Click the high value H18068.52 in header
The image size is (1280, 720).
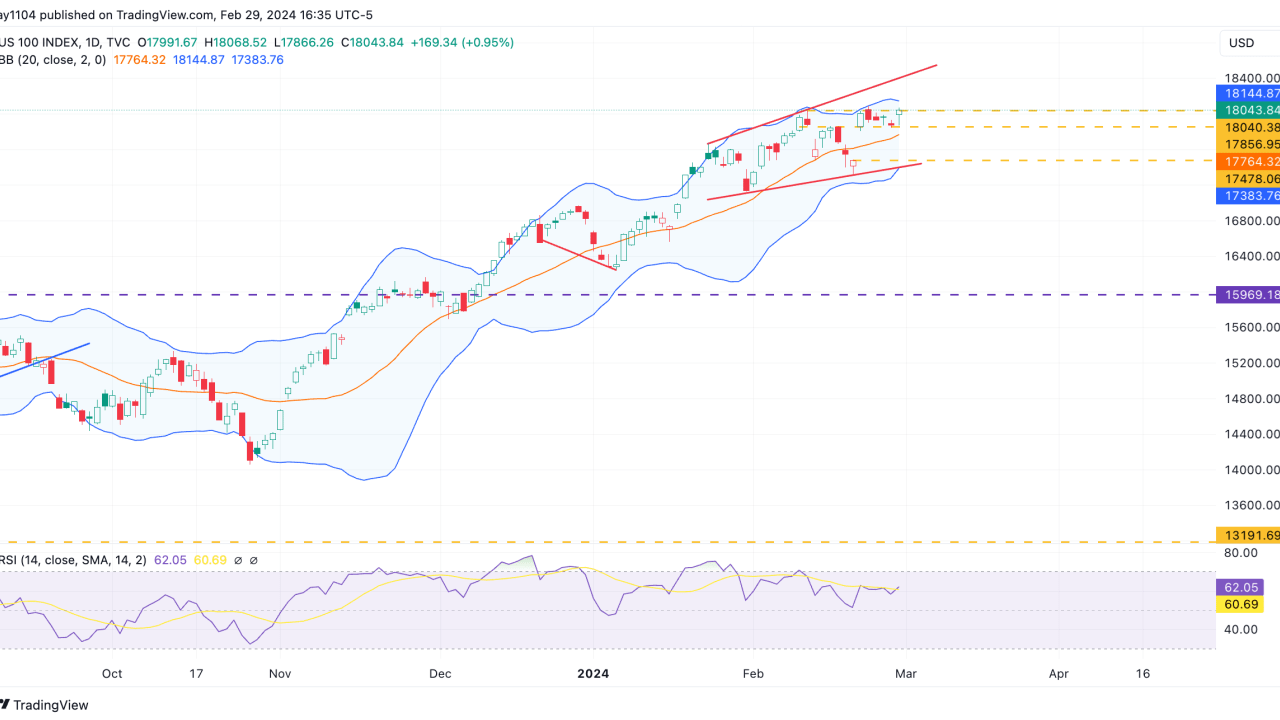(235, 43)
